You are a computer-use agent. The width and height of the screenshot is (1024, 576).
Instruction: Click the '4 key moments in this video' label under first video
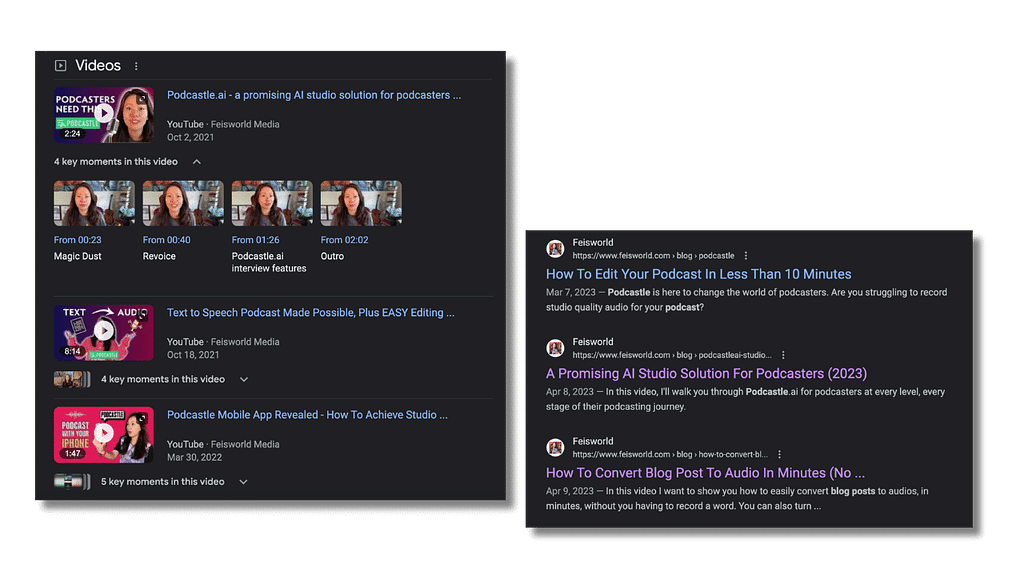116,161
